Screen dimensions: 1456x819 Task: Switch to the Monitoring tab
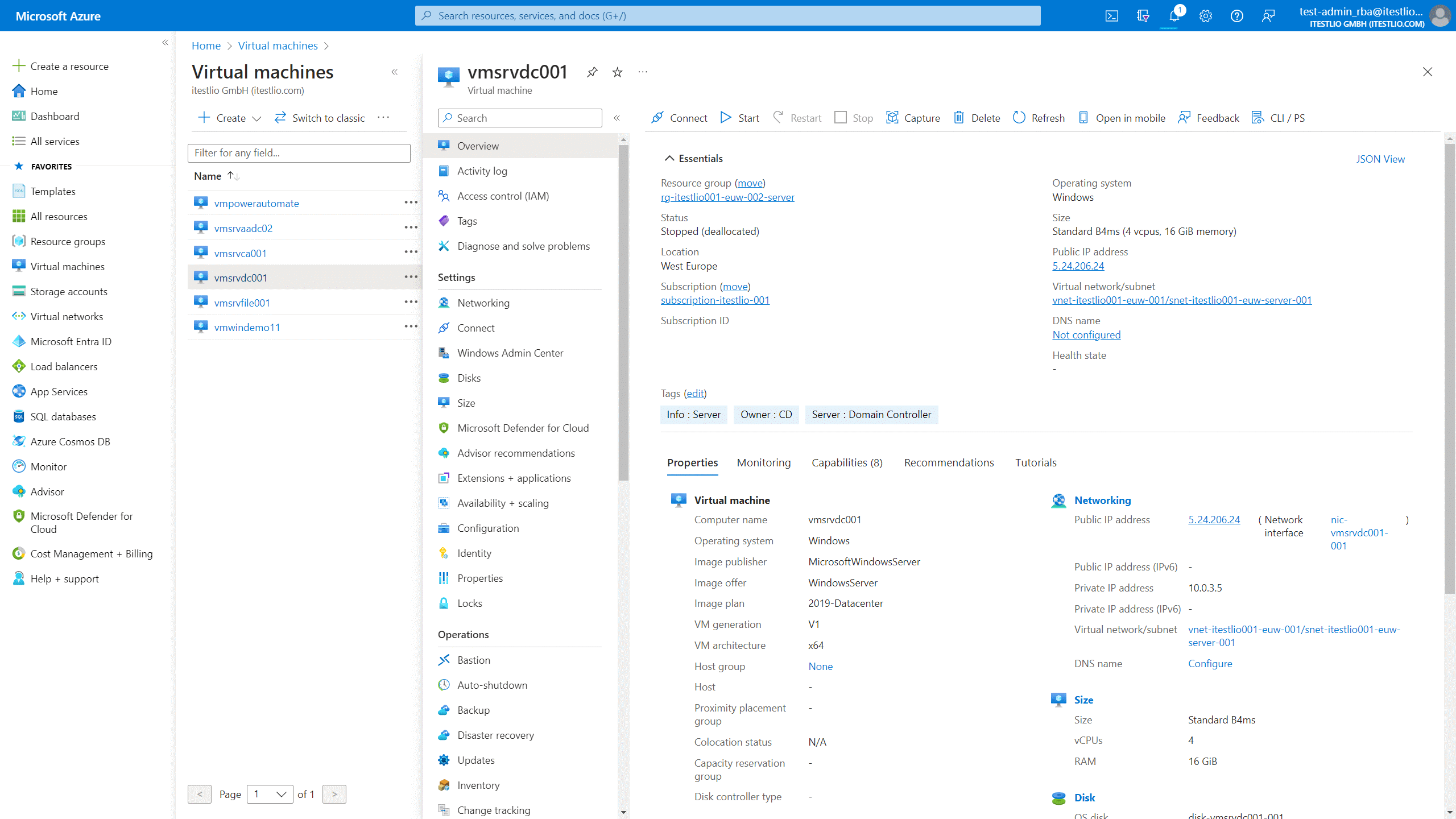coord(764,462)
